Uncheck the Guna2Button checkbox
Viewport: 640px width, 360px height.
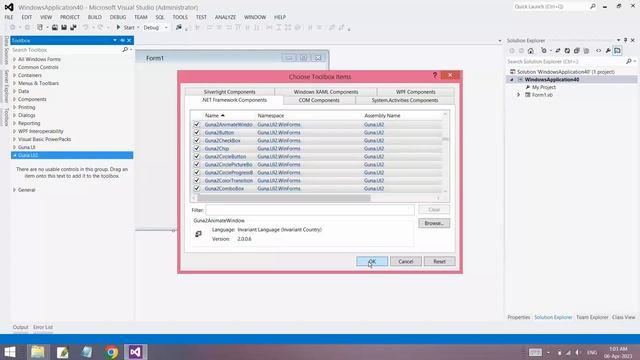[197, 132]
